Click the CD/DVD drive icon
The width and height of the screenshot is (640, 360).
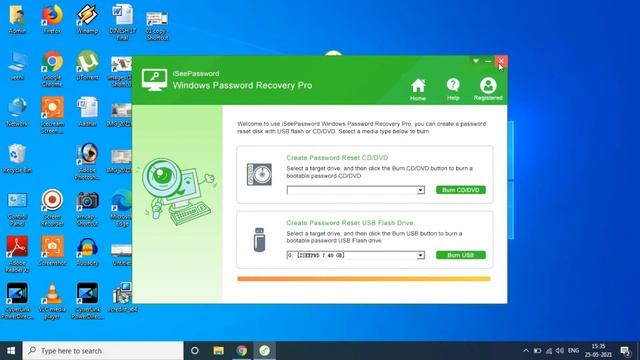coord(259,174)
